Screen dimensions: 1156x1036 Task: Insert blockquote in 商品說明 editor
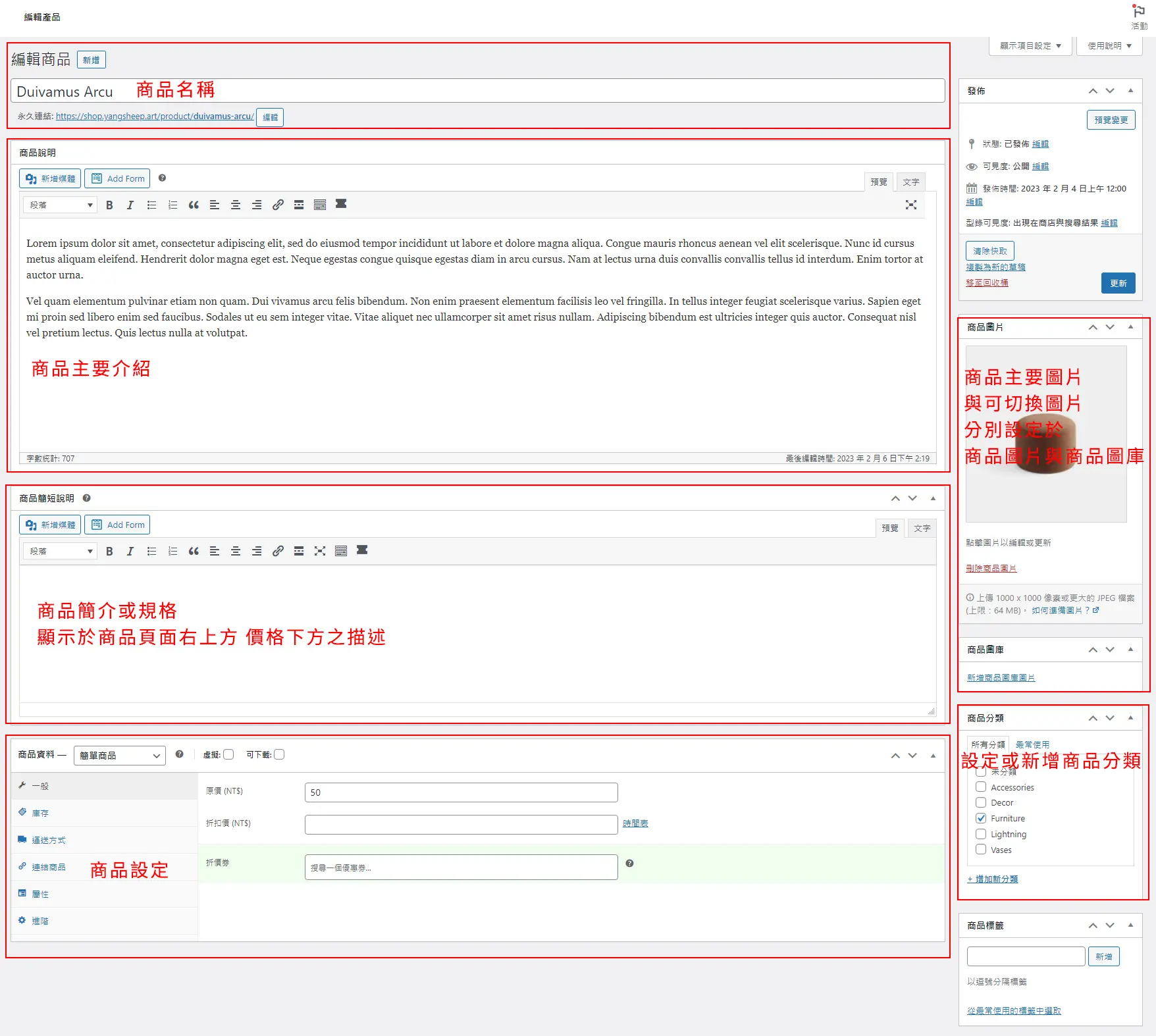click(x=194, y=205)
